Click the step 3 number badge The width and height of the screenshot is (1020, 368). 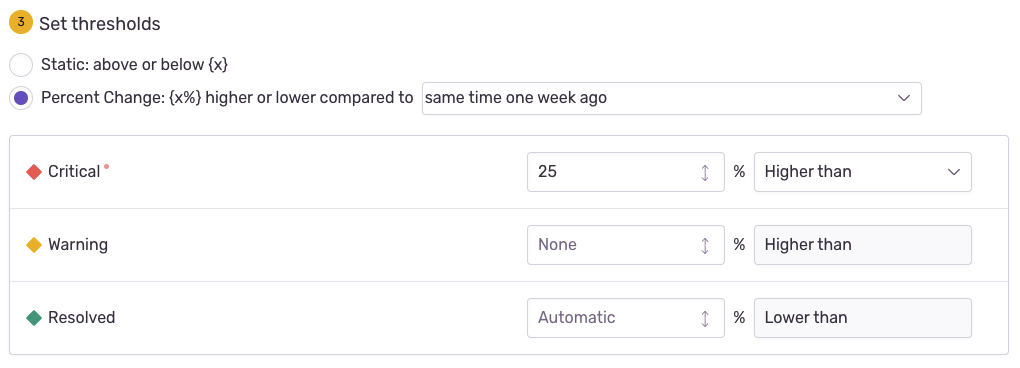(21, 23)
